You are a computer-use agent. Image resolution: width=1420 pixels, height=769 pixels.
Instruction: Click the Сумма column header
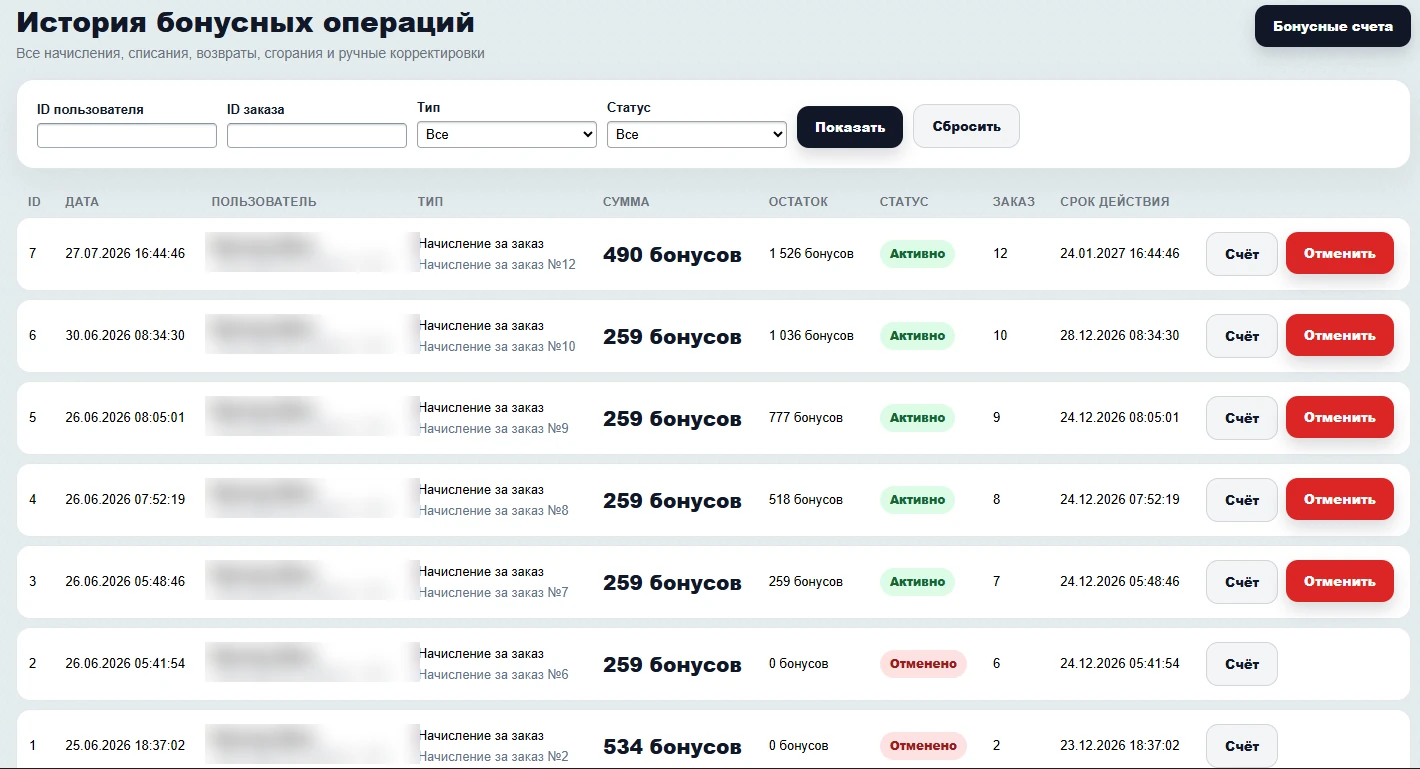626,202
